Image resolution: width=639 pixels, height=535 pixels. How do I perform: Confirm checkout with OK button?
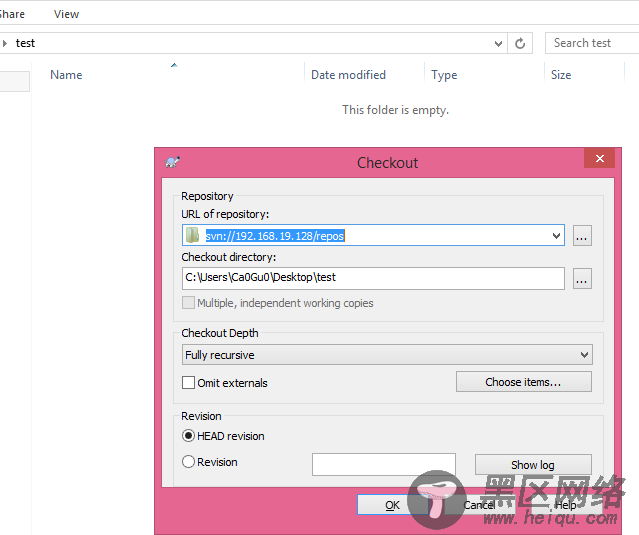tap(392, 505)
